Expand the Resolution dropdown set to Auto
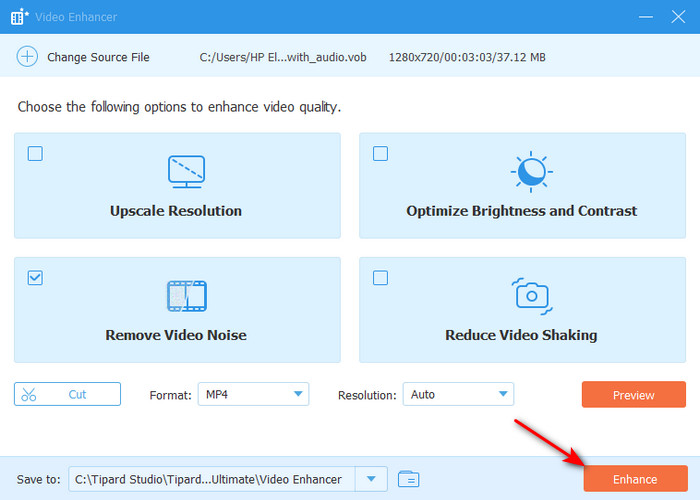Image resolution: width=700 pixels, height=500 pixels. [458, 395]
